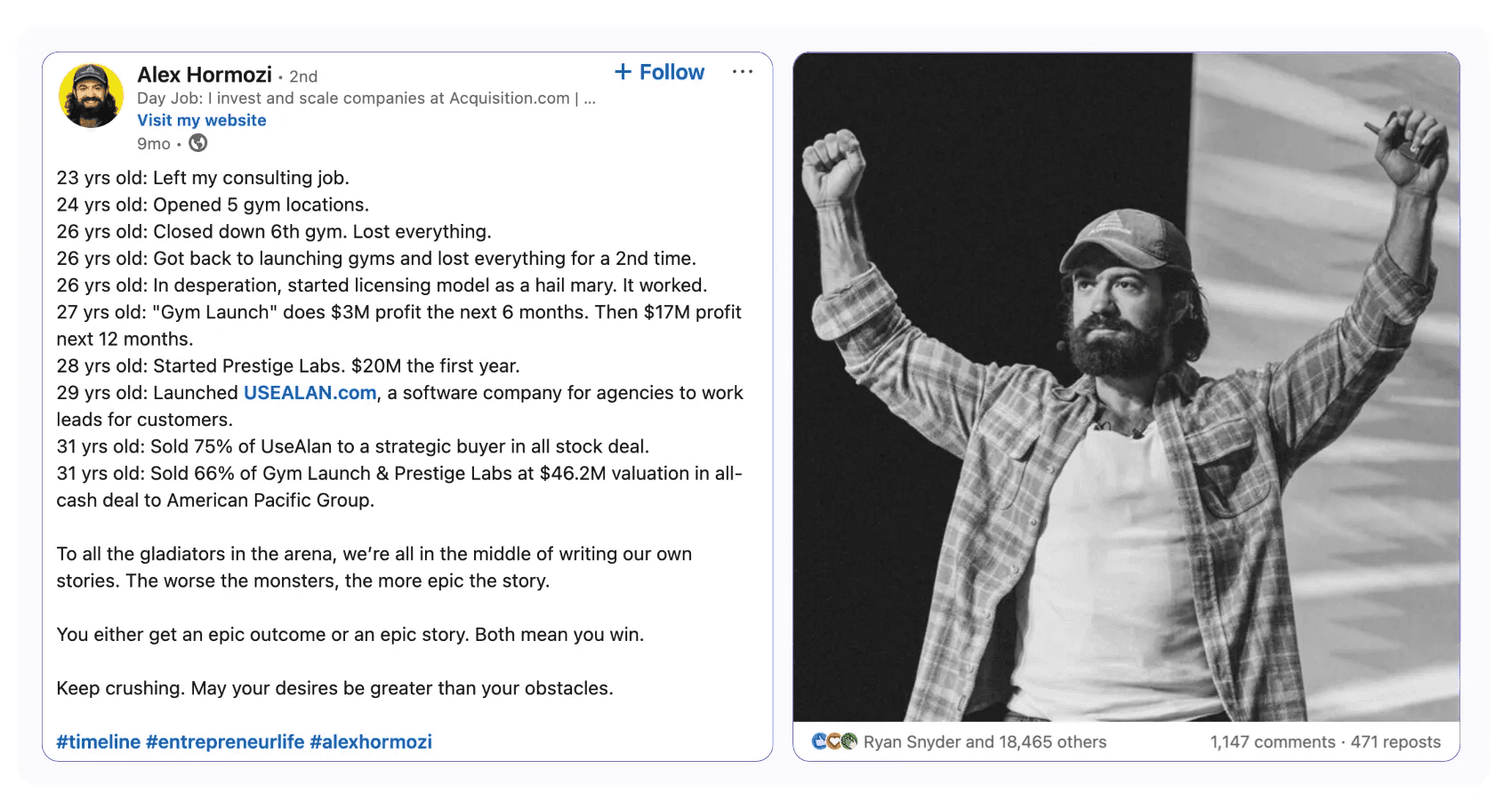Click the #timeline hashtag
The width and height of the screenshot is (1512, 809).
pyautogui.click(x=99, y=742)
